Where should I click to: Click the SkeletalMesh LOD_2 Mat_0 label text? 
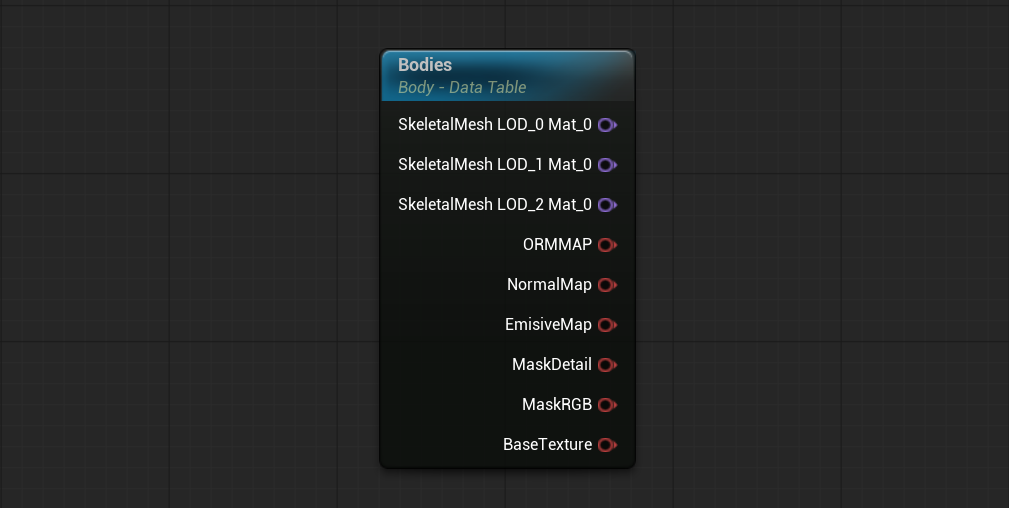click(x=495, y=204)
